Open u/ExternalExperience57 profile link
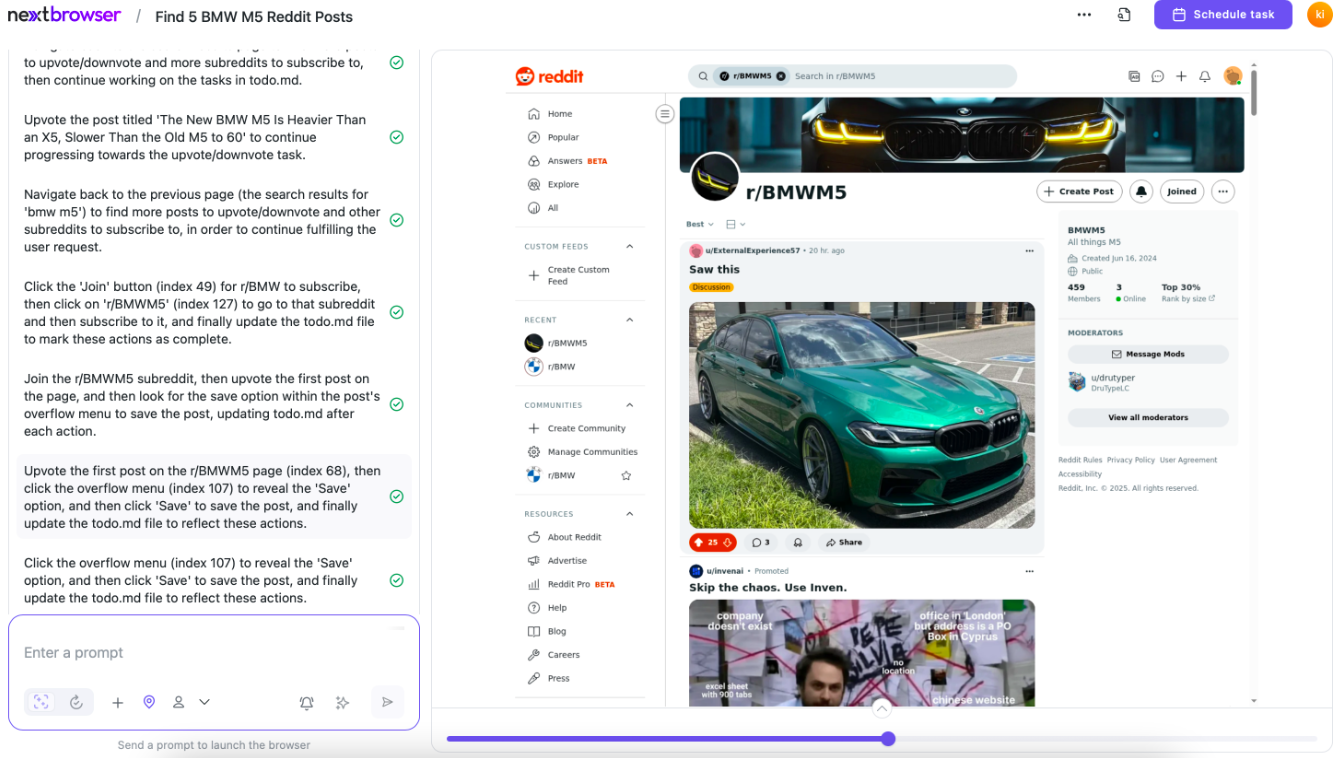The image size is (1344, 758). (x=752, y=251)
